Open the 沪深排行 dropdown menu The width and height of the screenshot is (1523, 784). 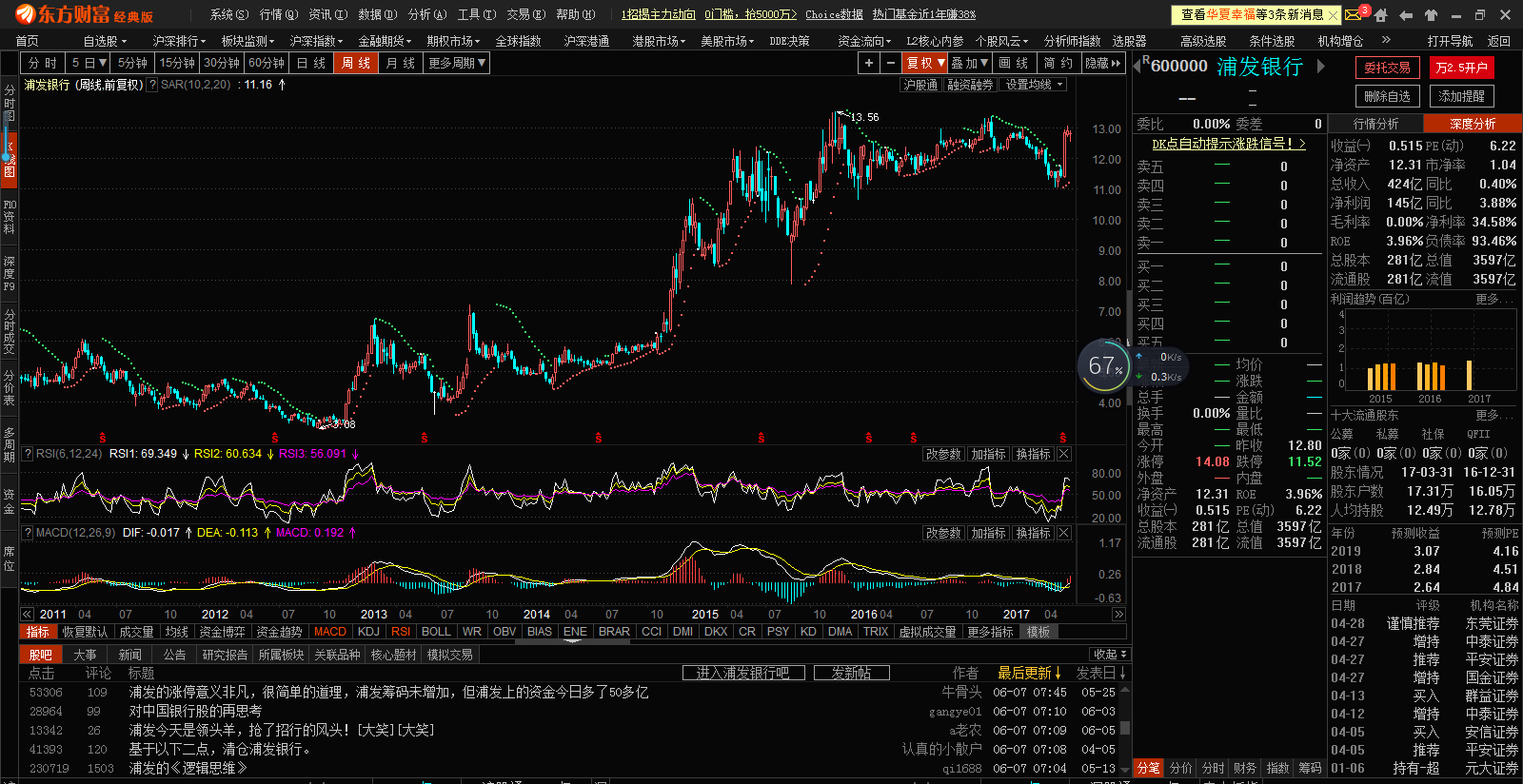tap(179, 41)
